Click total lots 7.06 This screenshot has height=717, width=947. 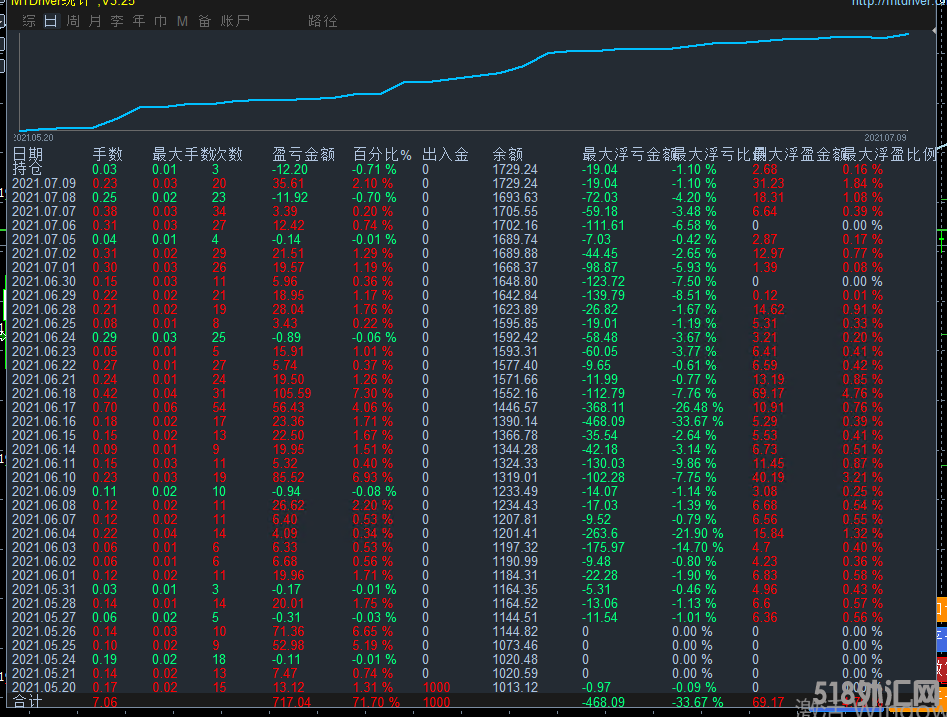(x=105, y=703)
